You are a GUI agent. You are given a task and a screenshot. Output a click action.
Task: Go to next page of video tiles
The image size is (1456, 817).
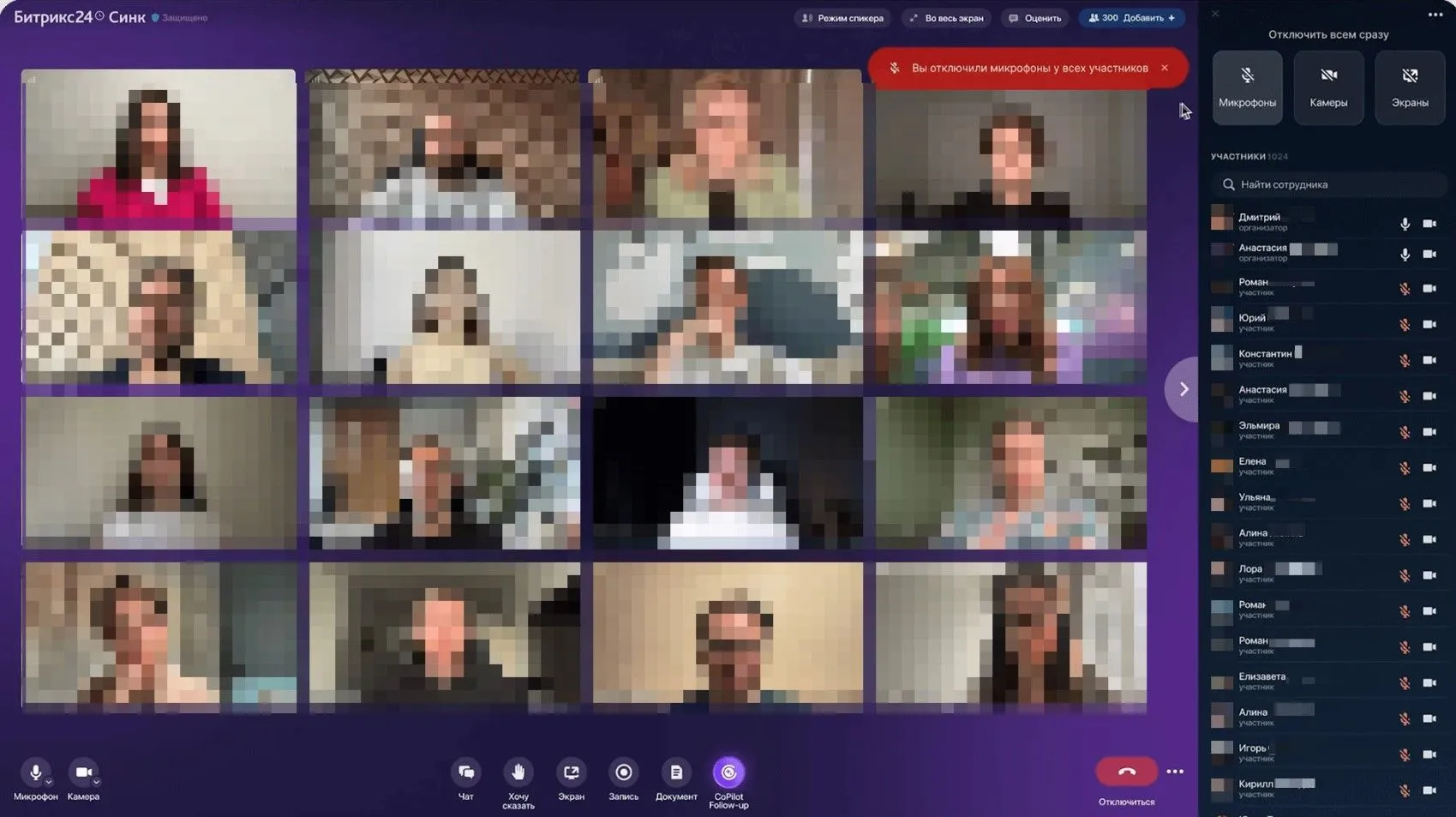1183,389
